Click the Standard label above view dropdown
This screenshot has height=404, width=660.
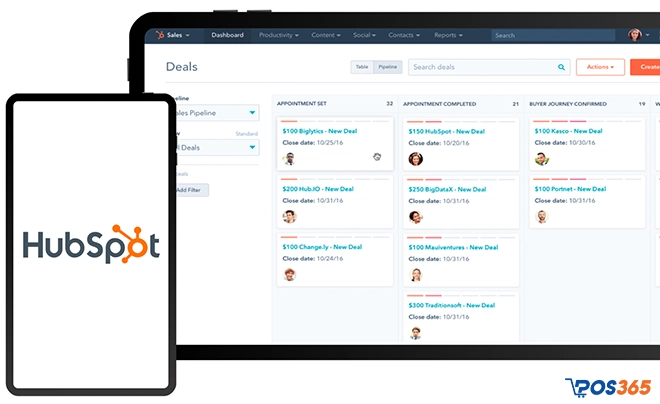(x=247, y=134)
